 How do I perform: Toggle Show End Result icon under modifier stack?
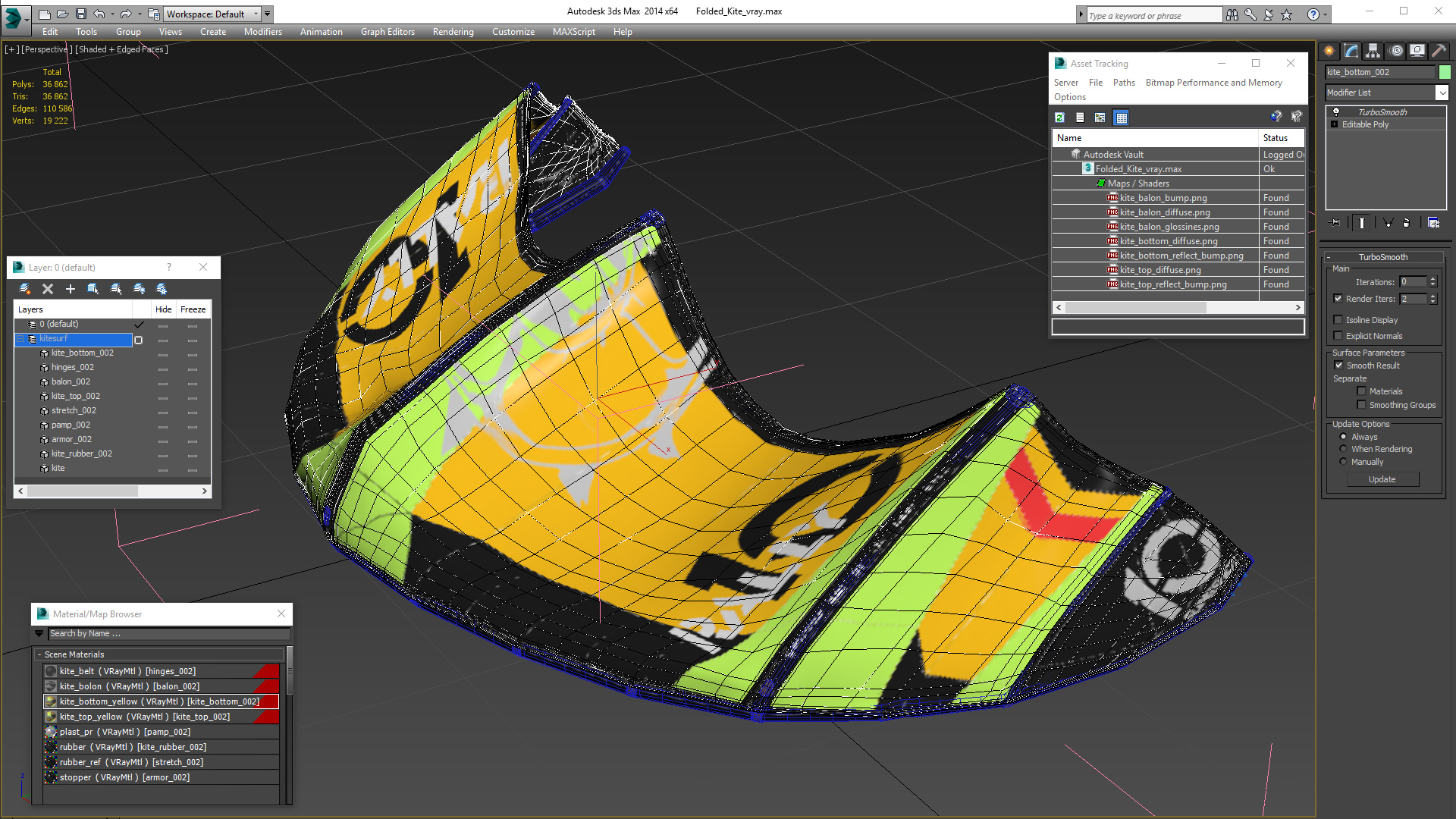1362,223
